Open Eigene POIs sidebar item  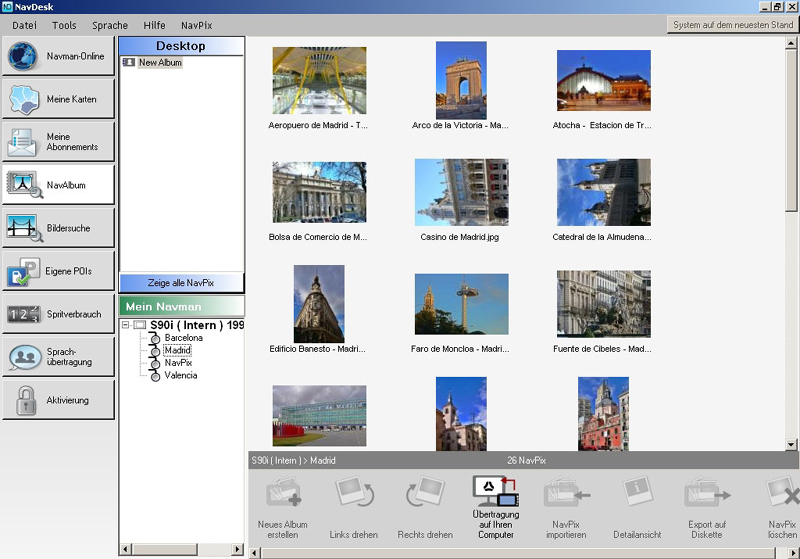tap(23, 271)
